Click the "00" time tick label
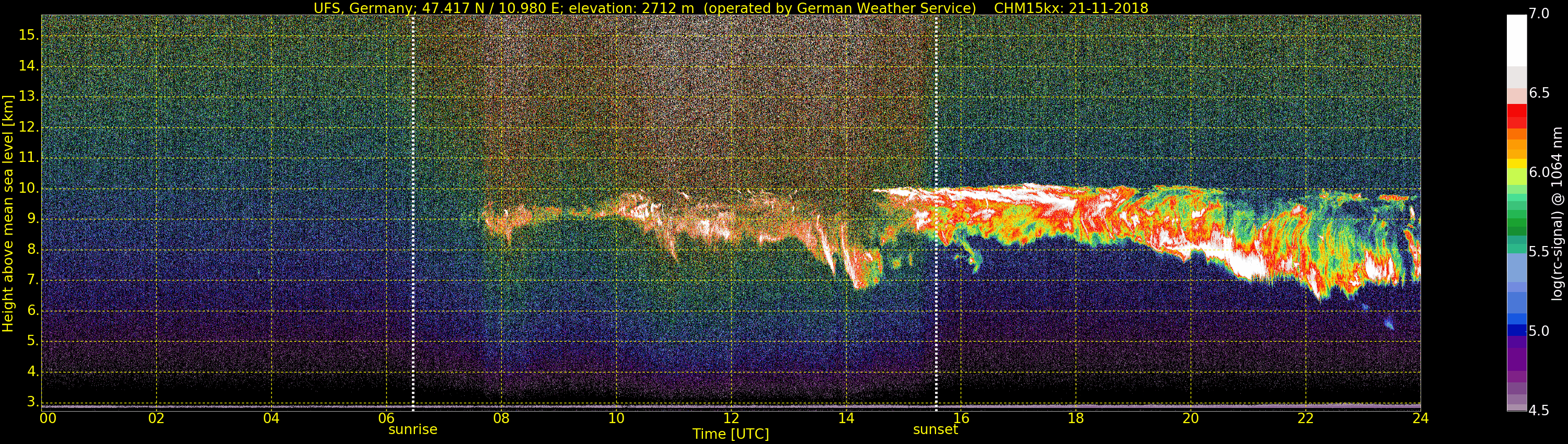 48,418
